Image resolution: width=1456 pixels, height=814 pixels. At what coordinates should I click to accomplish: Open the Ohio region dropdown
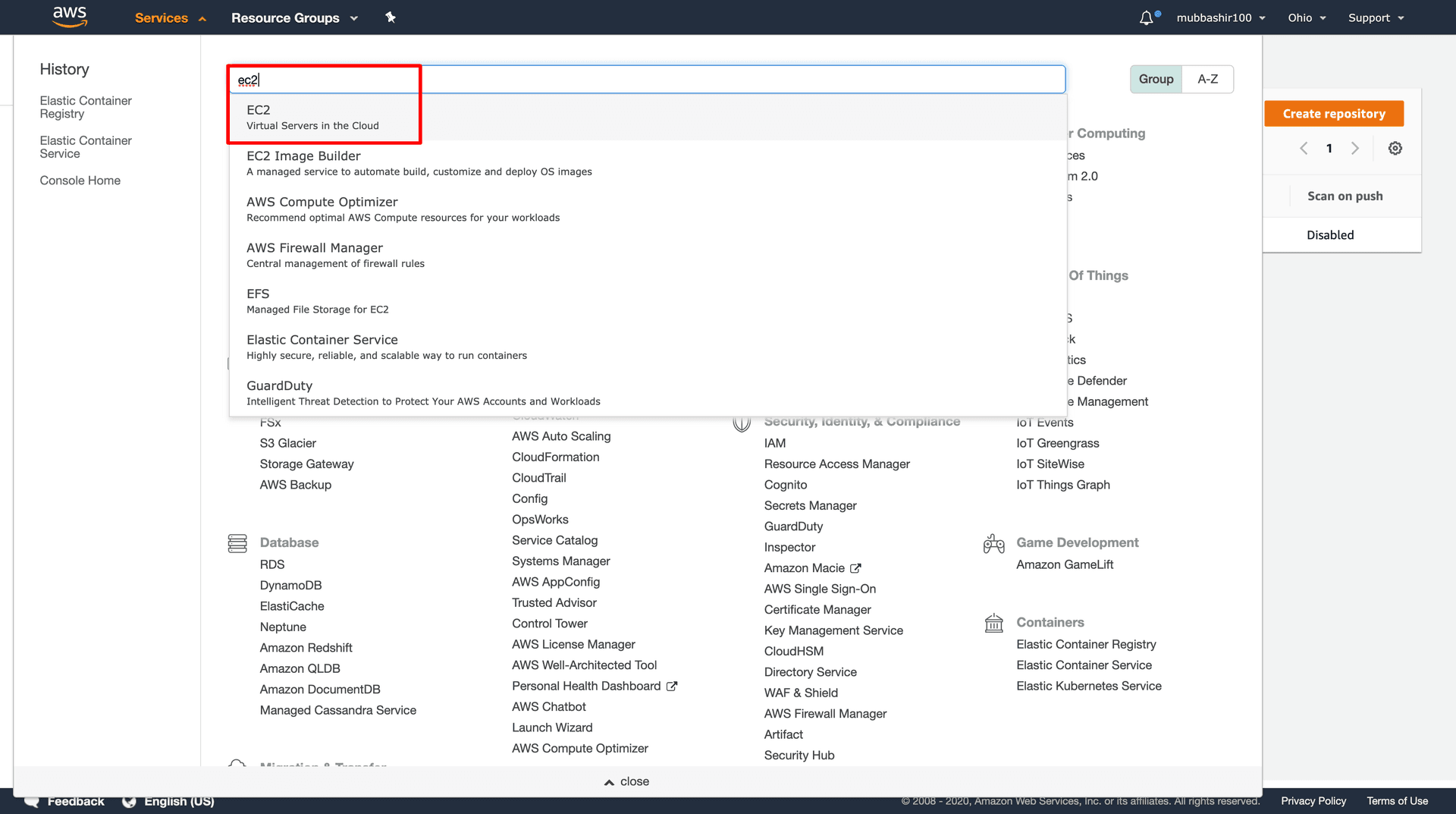[1307, 17]
